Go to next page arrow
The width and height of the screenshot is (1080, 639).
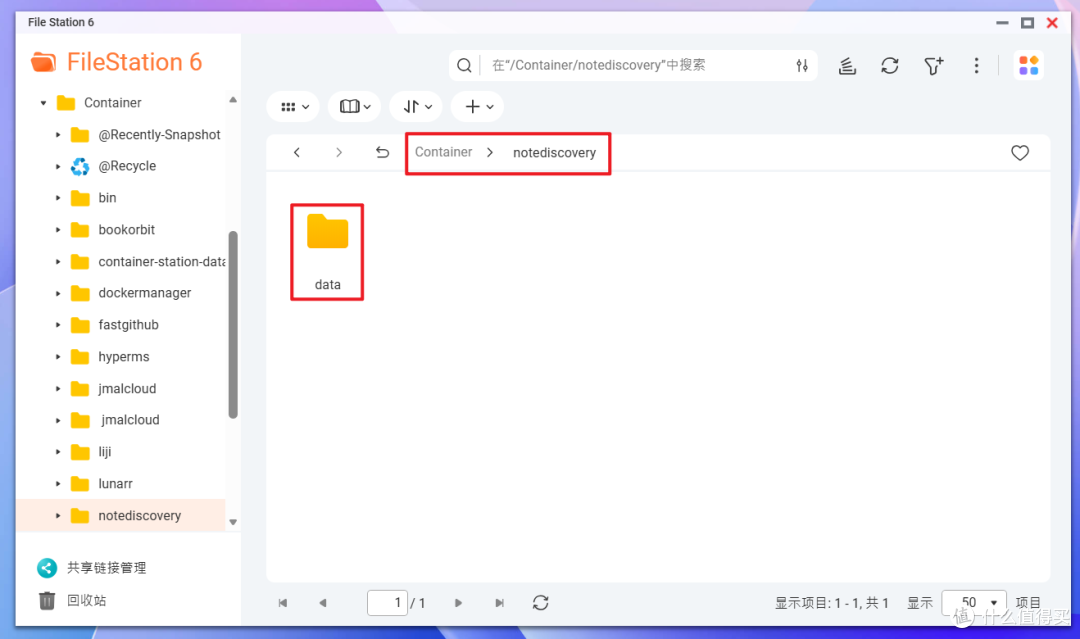tap(458, 603)
